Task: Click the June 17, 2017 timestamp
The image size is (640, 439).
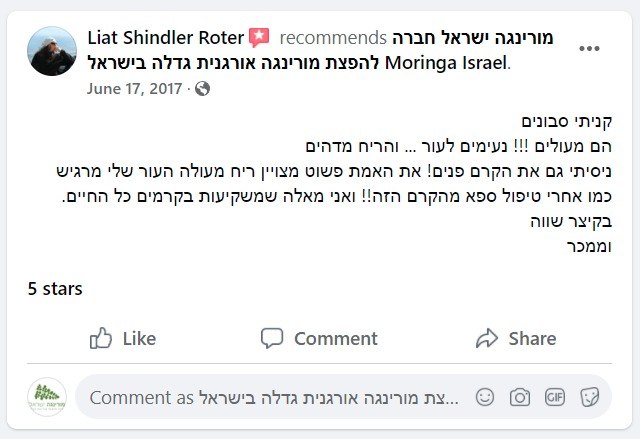Action: point(135,88)
